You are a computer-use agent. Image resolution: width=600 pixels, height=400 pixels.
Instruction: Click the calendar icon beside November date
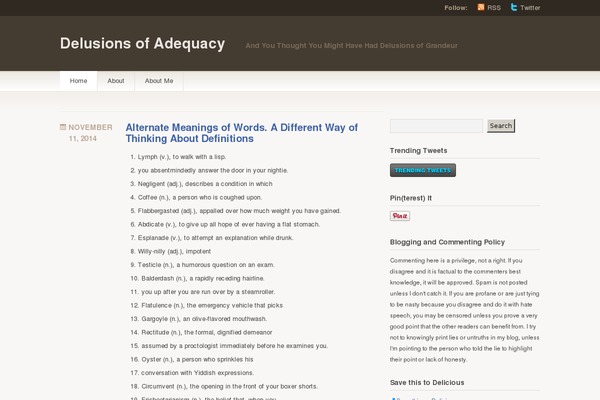(x=63, y=127)
